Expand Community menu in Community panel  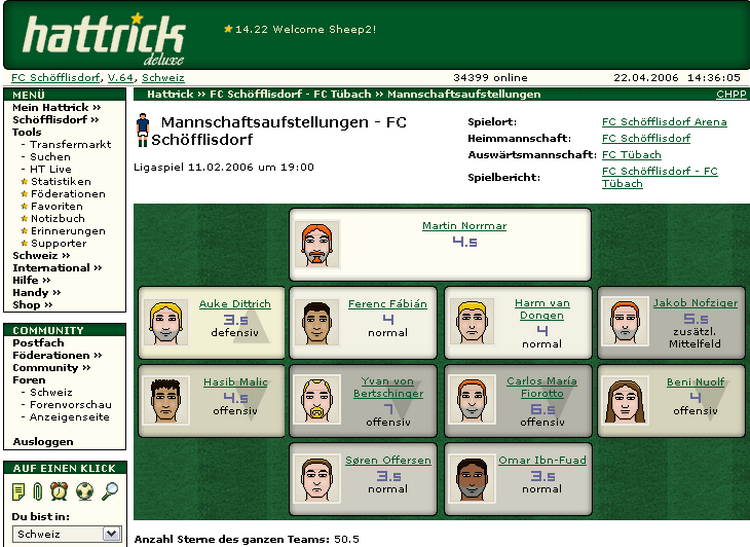[x=51, y=368]
